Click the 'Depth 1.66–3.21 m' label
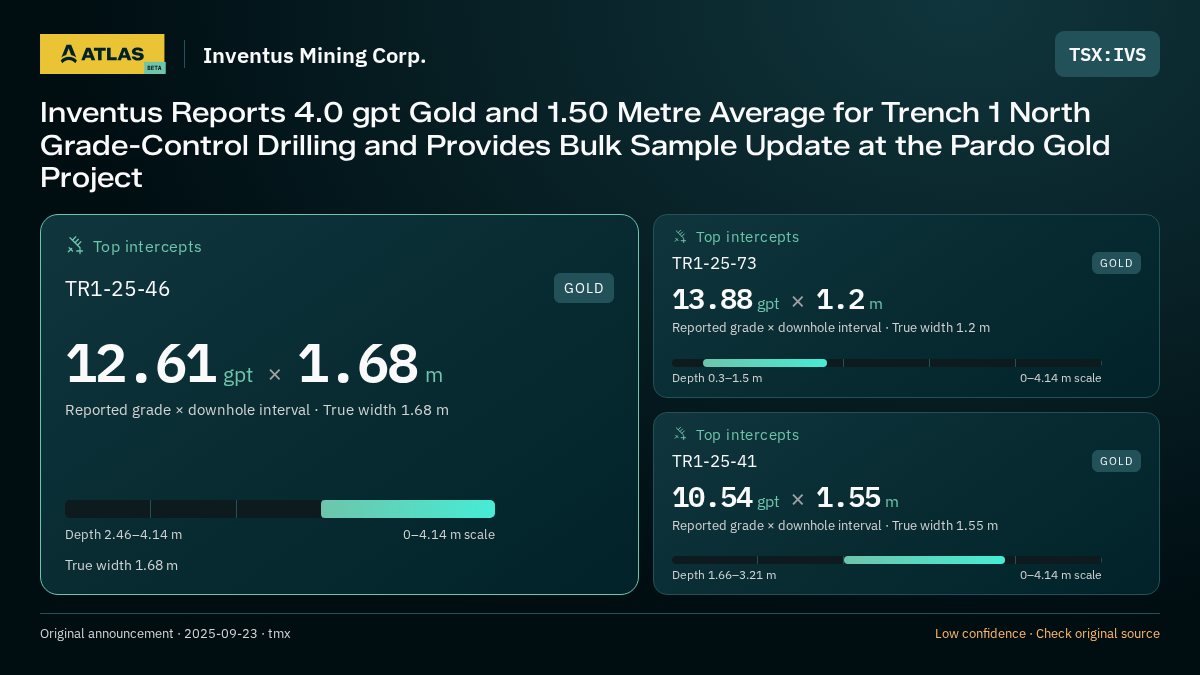 pyautogui.click(x=724, y=575)
